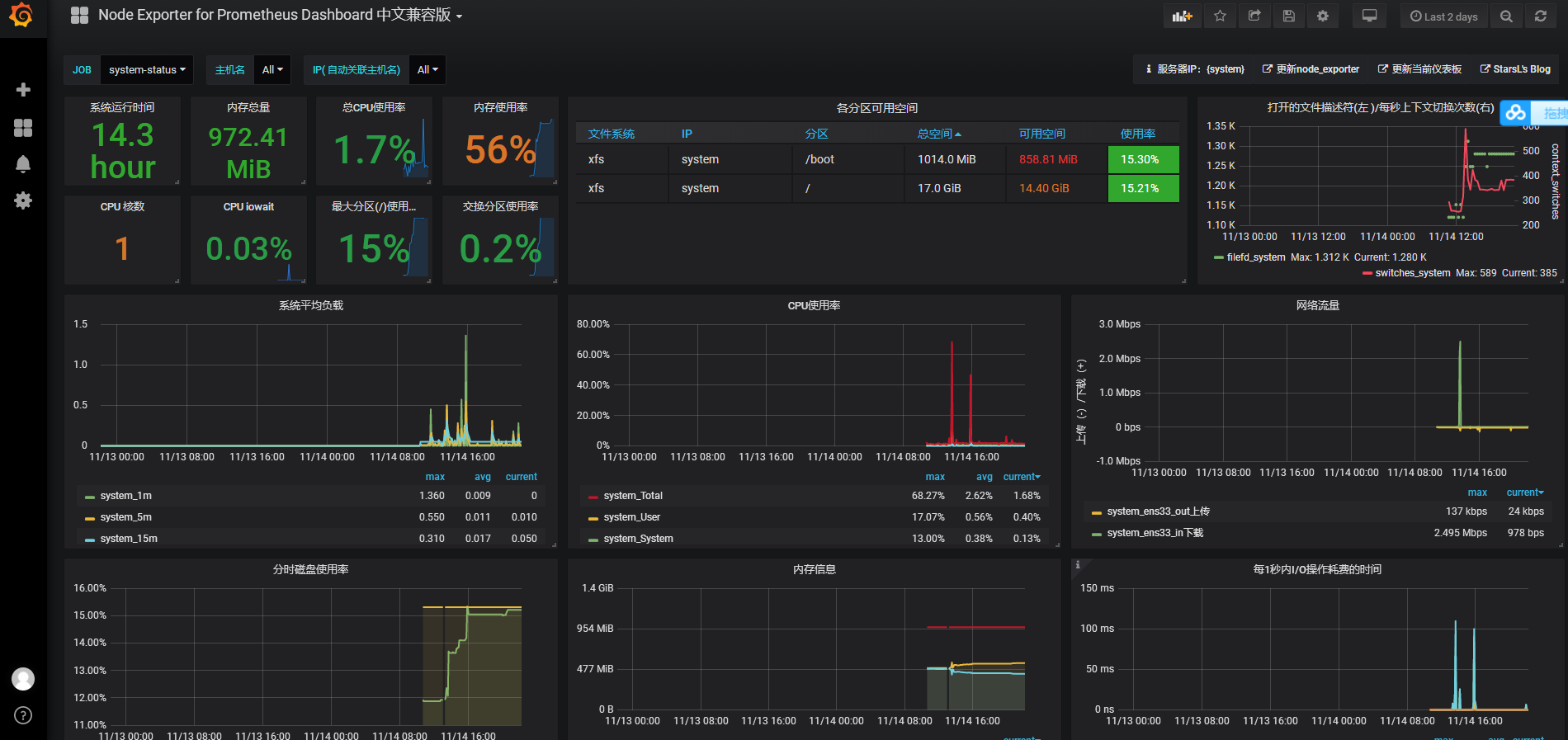
Task: Open the 主机名 All dropdown
Action: (x=272, y=70)
